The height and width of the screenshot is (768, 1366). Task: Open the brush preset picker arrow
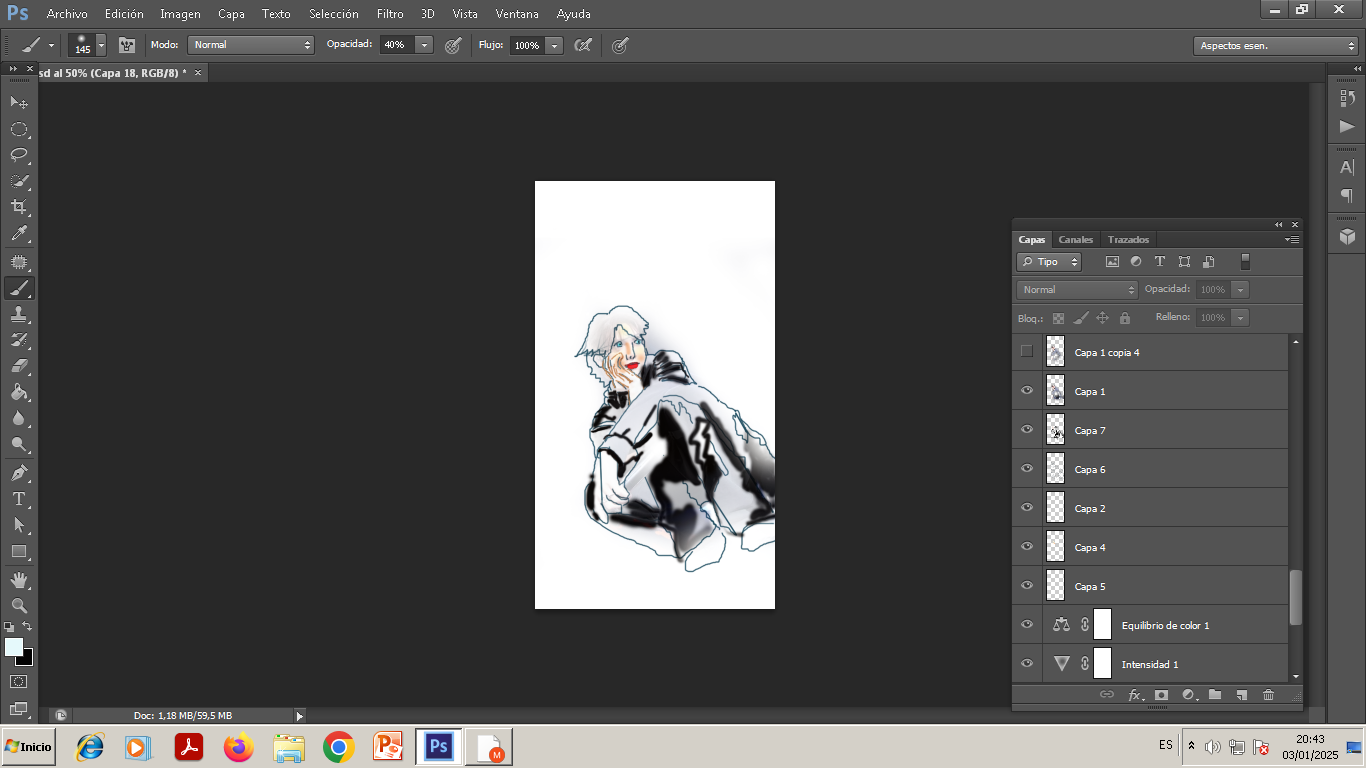coord(101,45)
